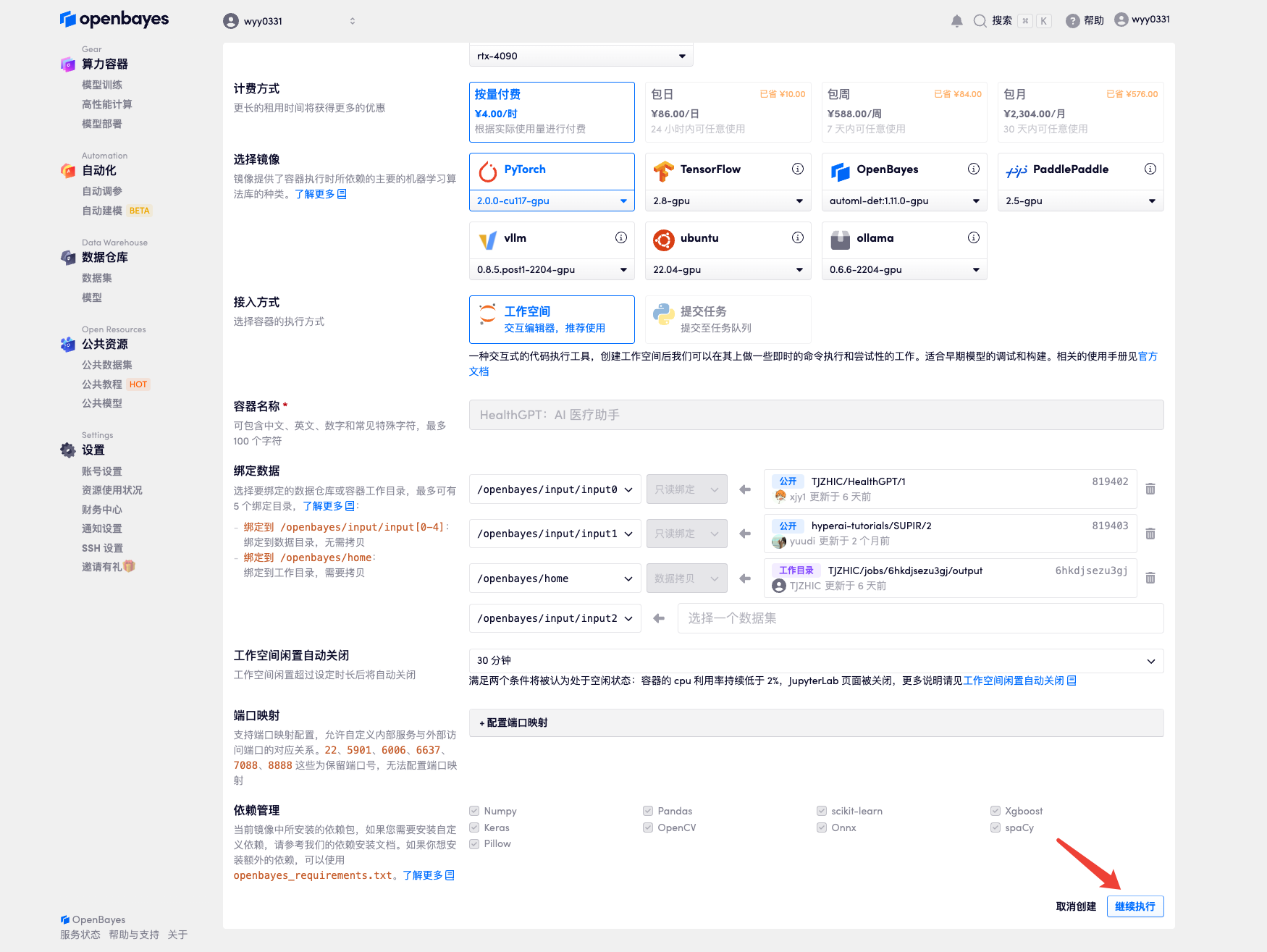Click 取消创建 to cancel creation
The image size is (1267, 952).
(1076, 906)
